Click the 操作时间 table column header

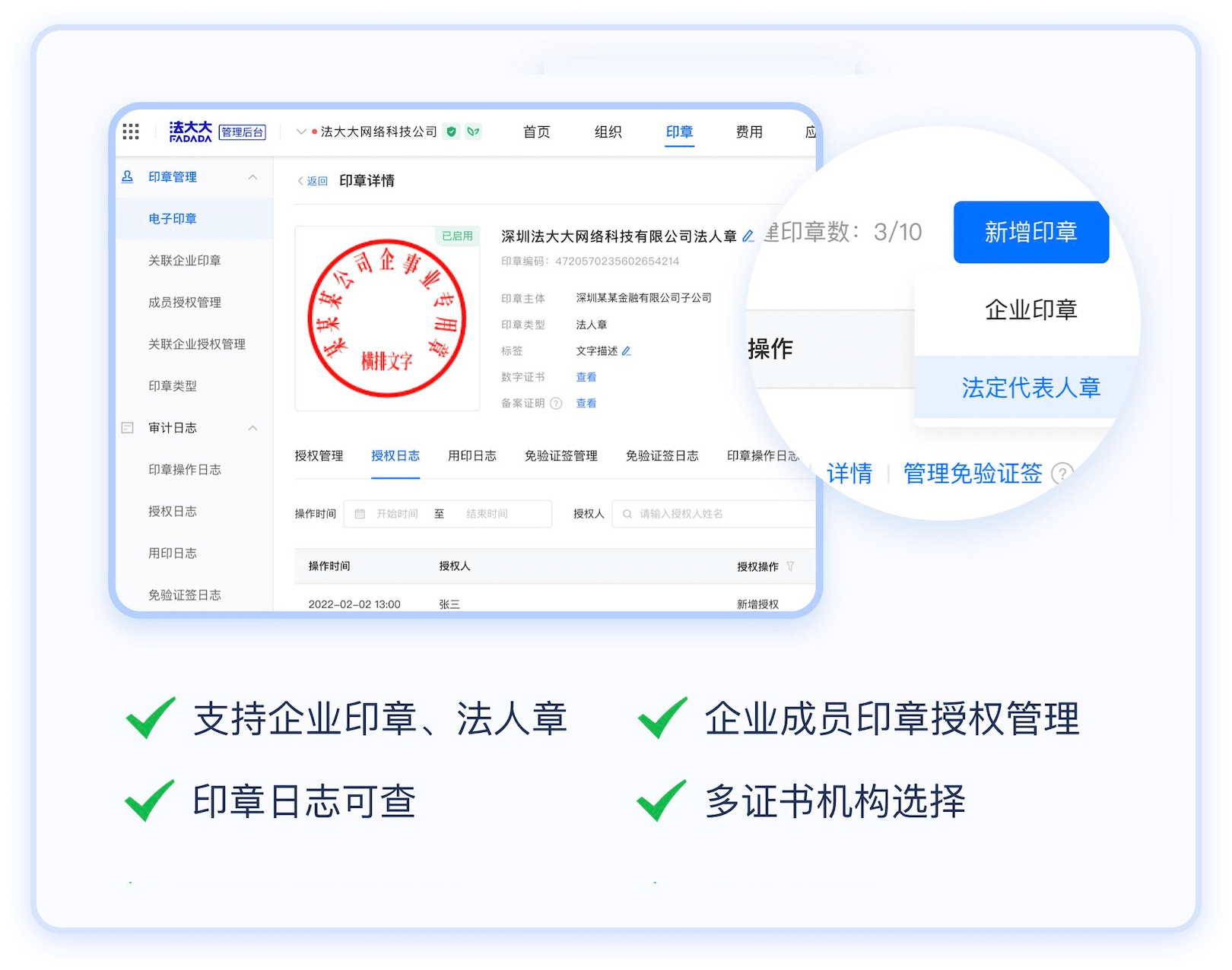tap(329, 566)
